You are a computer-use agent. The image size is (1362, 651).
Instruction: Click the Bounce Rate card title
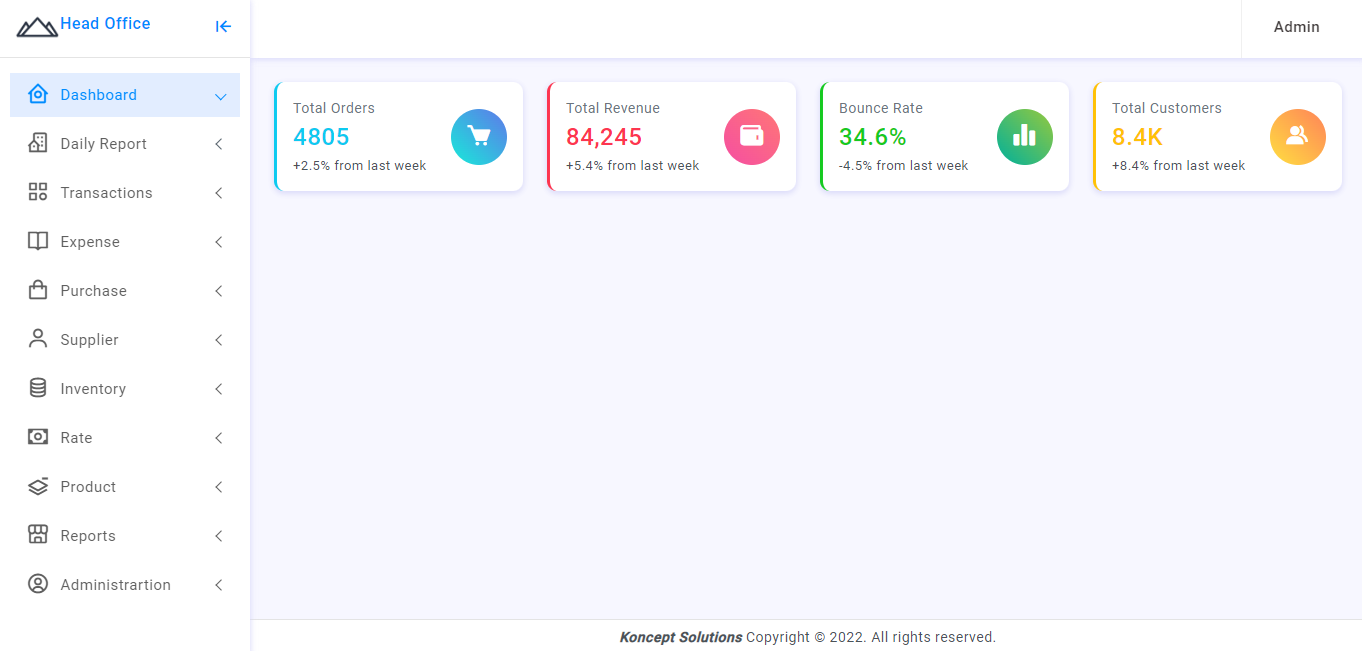tap(881, 108)
